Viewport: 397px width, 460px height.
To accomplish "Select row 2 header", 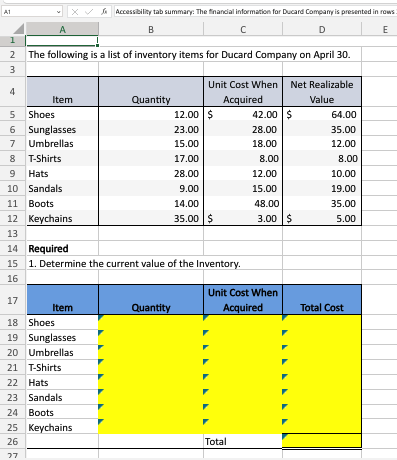I will tap(12, 54).
